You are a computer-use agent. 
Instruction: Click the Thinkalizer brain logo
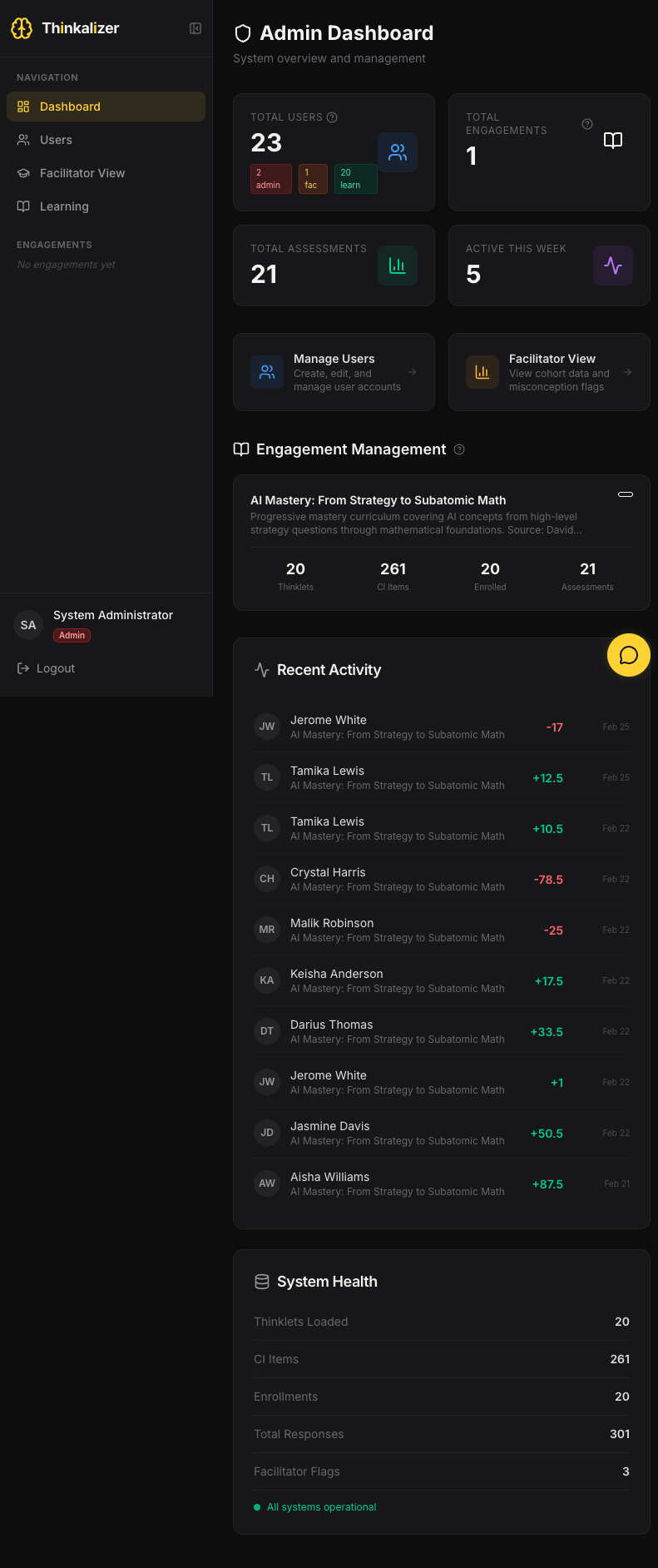(x=22, y=27)
